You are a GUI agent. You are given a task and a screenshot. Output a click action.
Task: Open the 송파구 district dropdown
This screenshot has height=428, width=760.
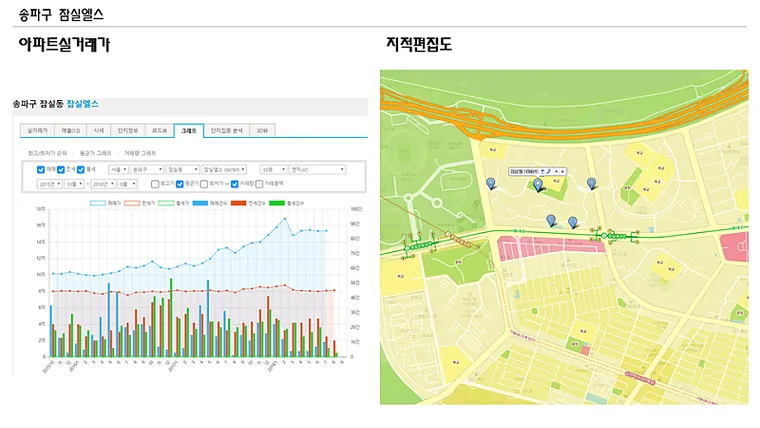point(147,170)
